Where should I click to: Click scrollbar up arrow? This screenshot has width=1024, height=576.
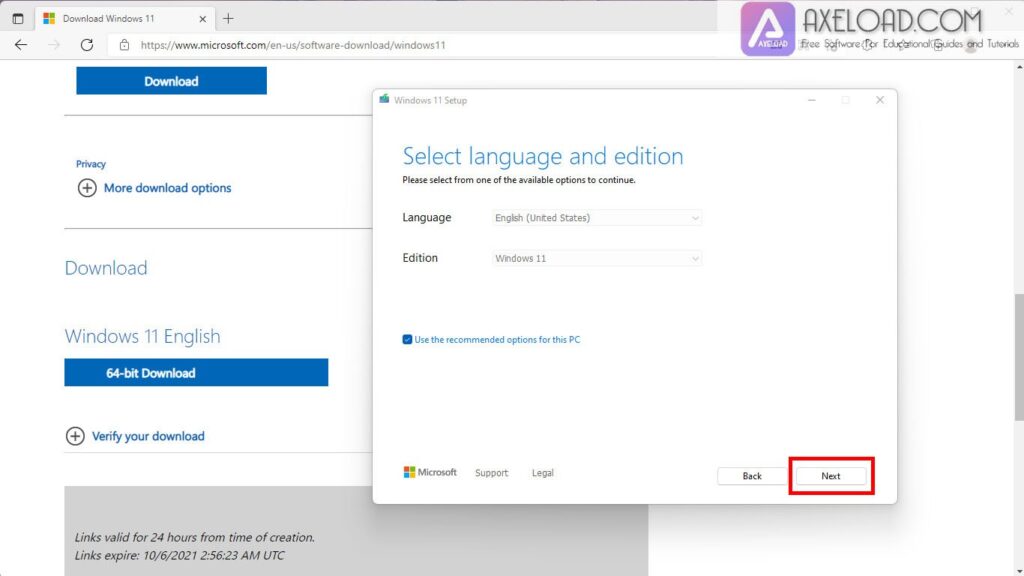point(1019,67)
